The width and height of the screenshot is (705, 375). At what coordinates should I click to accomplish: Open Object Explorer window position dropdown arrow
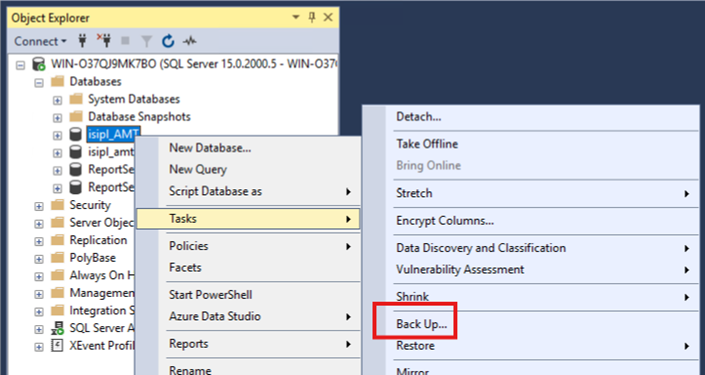tap(295, 18)
